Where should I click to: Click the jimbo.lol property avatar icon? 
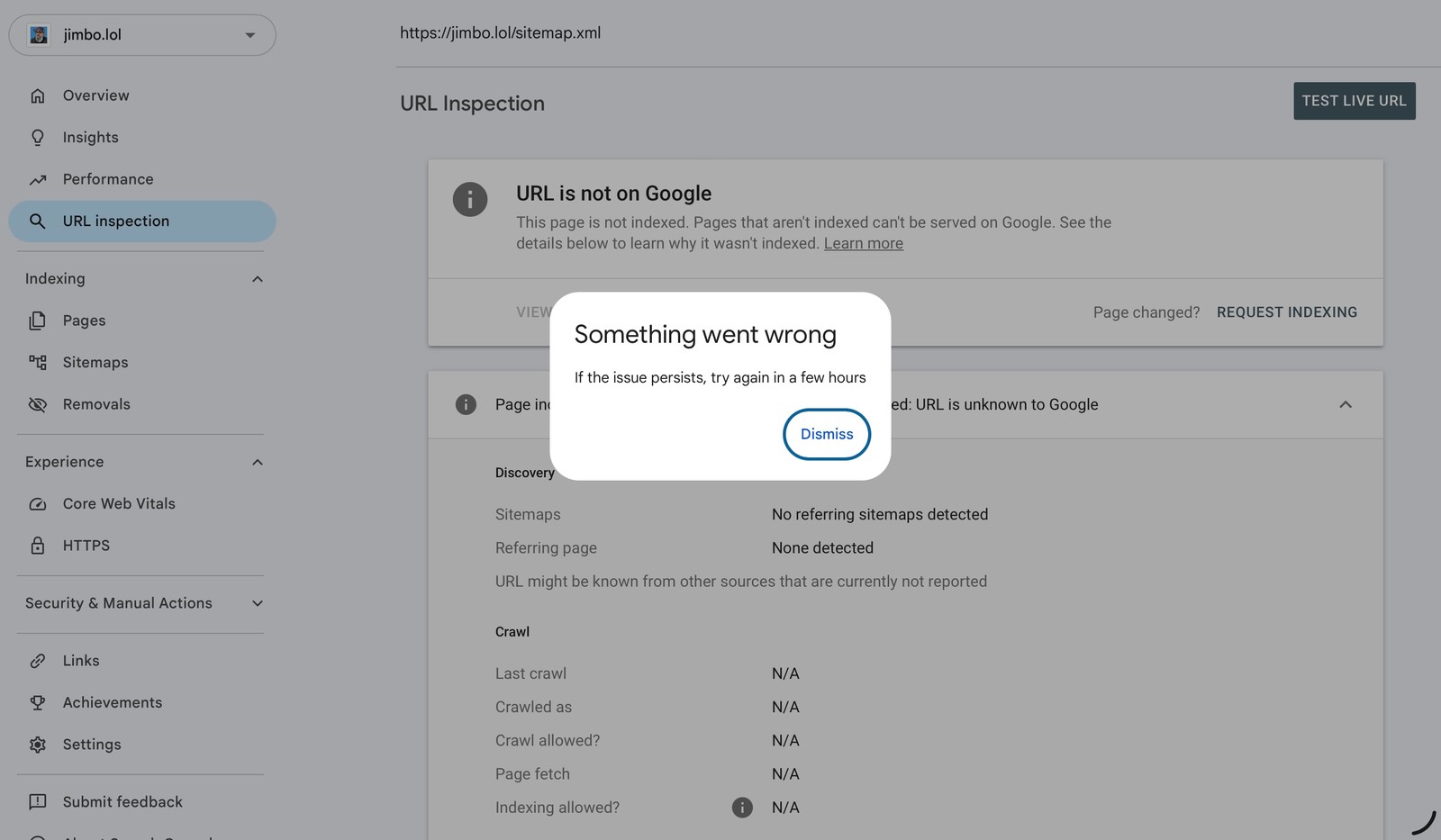(x=39, y=35)
